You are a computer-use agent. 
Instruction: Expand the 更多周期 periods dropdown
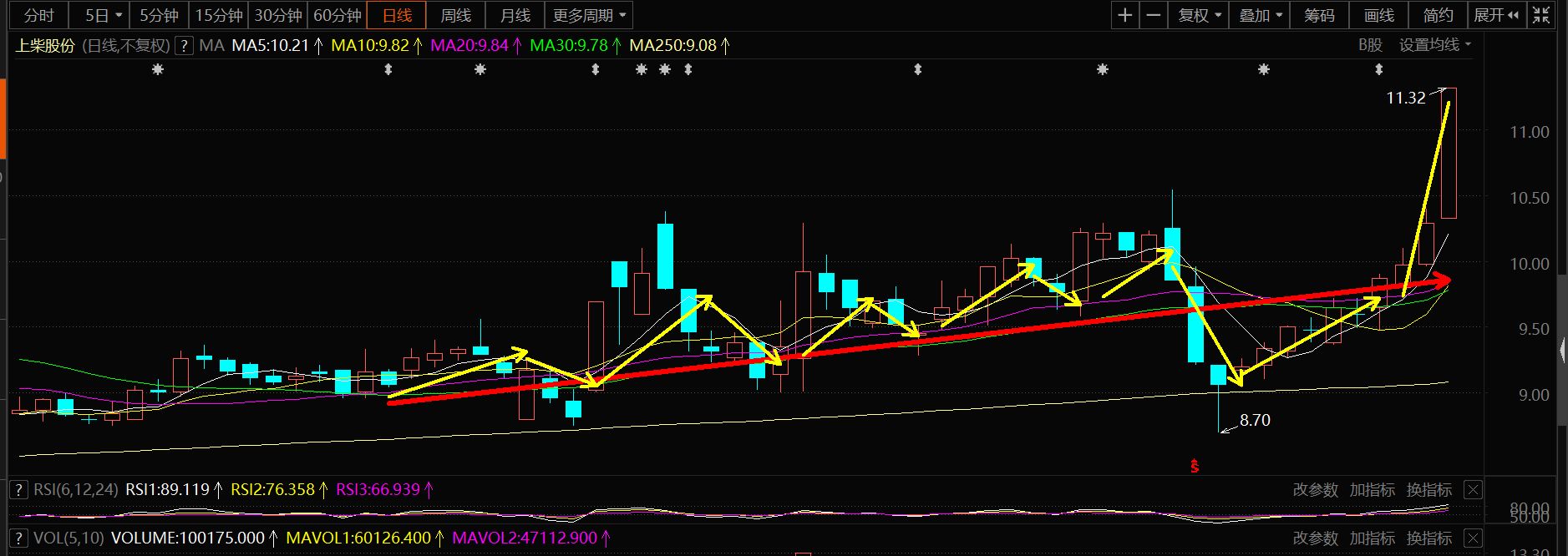click(589, 15)
